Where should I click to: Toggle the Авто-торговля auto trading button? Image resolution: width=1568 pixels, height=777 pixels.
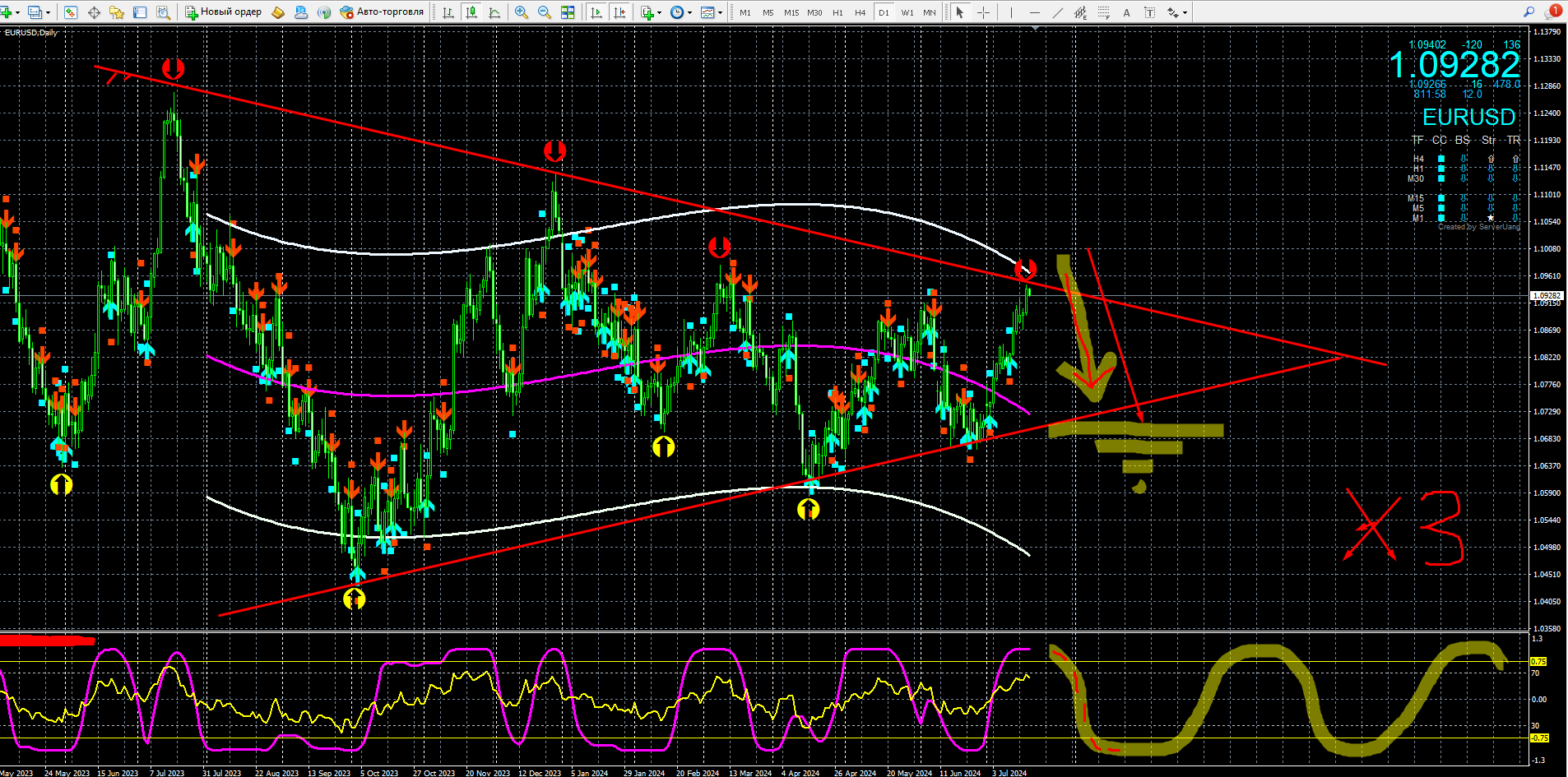[x=382, y=12]
